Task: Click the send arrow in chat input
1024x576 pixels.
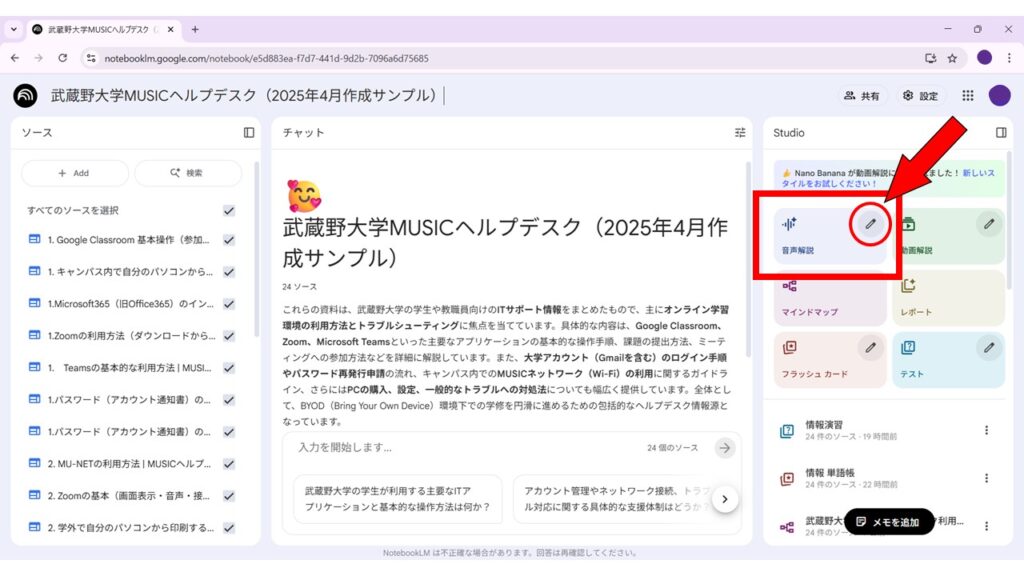Action: [x=725, y=448]
